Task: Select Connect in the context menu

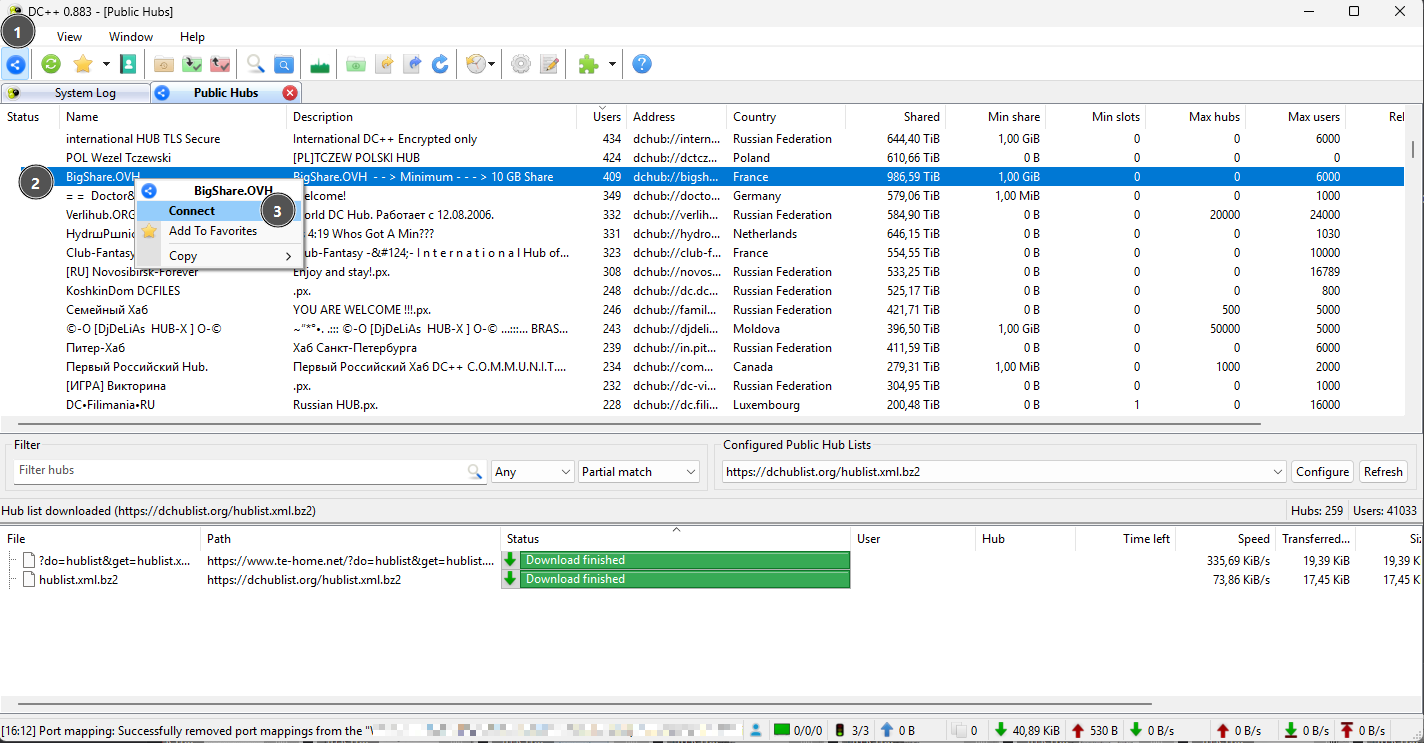Action: (x=219, y=211)
